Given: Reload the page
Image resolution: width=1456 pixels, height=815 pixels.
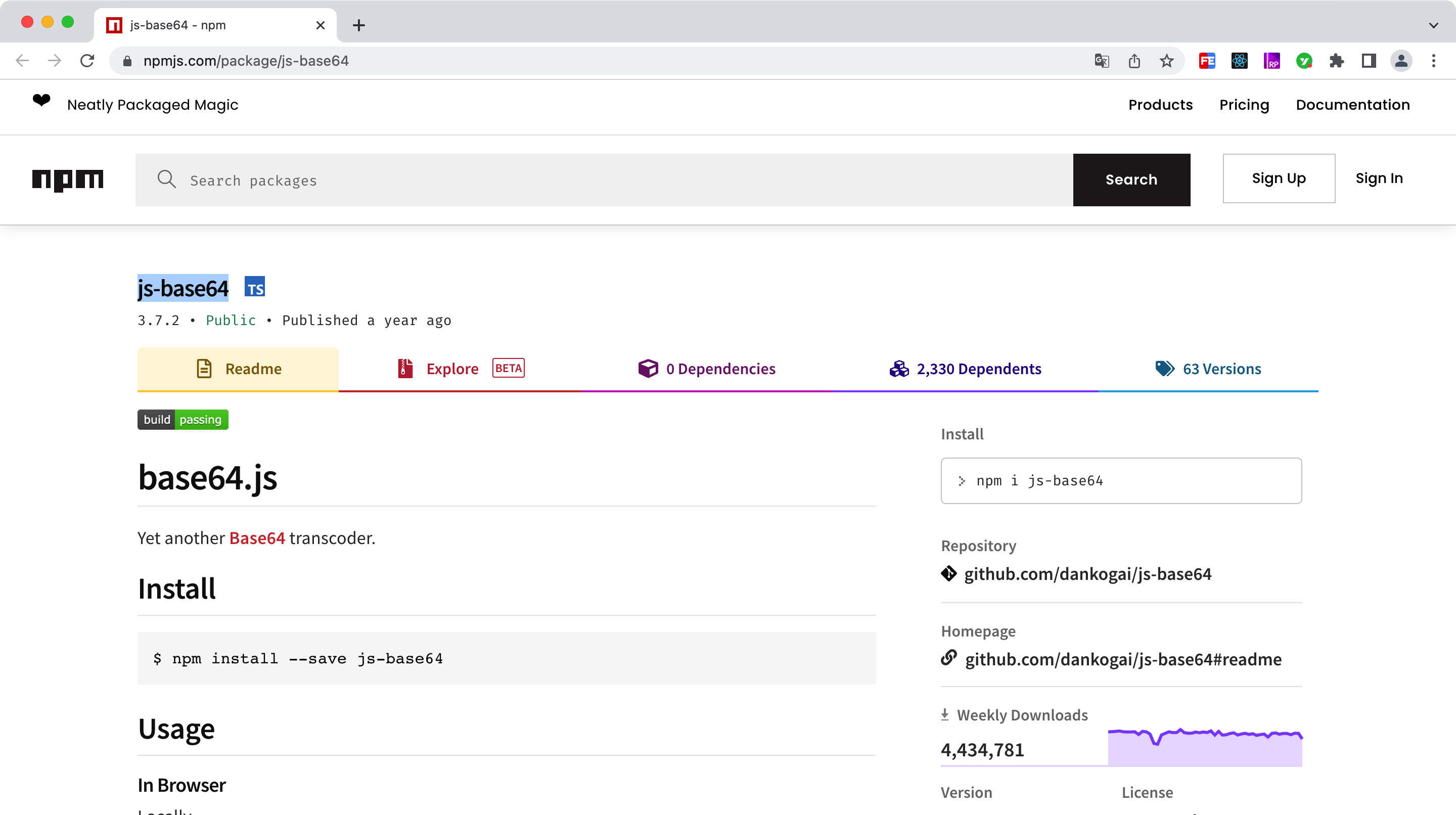Looking at the screenshot, I should [x=87, y=61].
